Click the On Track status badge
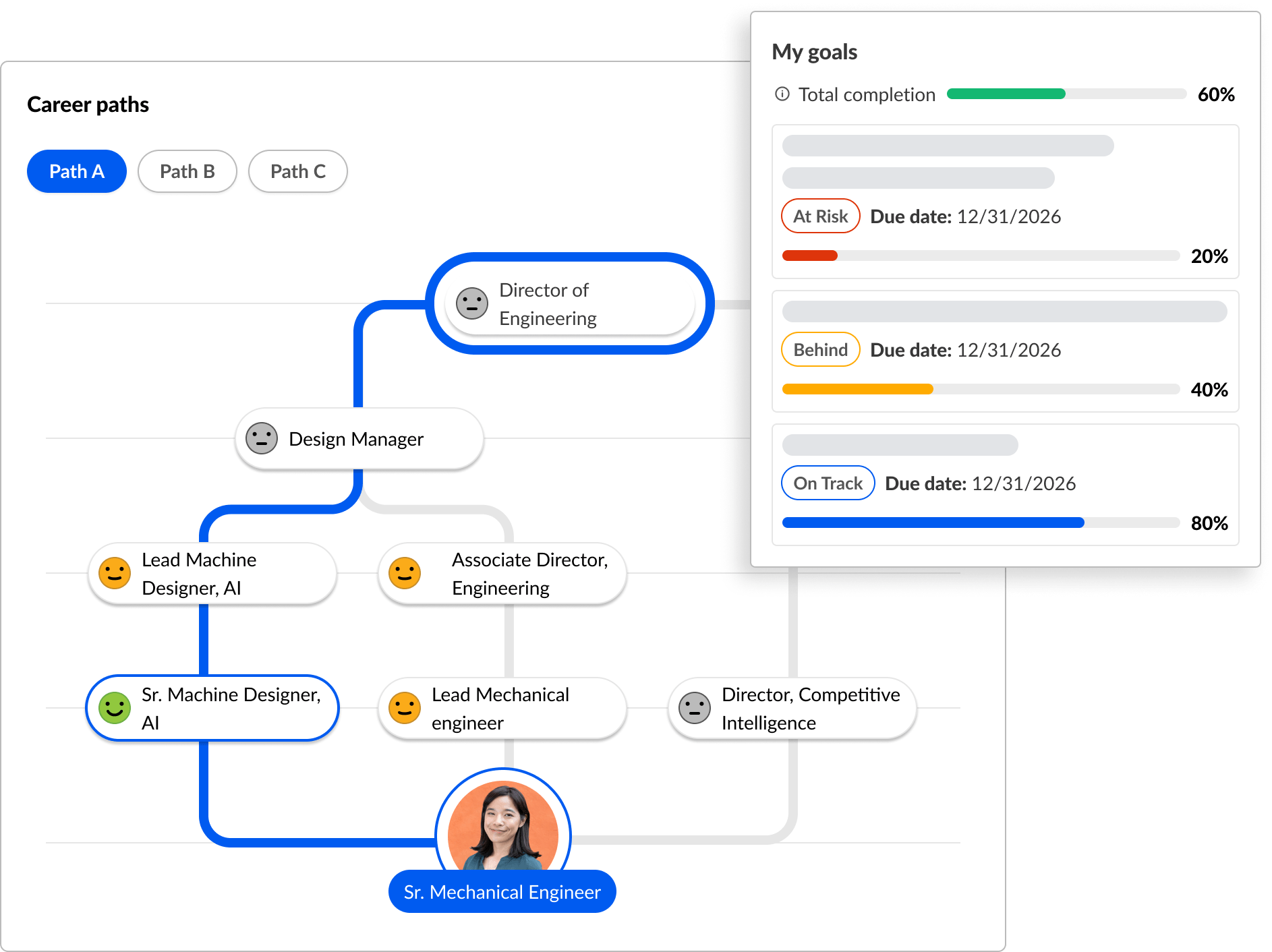The height and width of the screenshot is (952, 1272). click(x=828, y=483)
